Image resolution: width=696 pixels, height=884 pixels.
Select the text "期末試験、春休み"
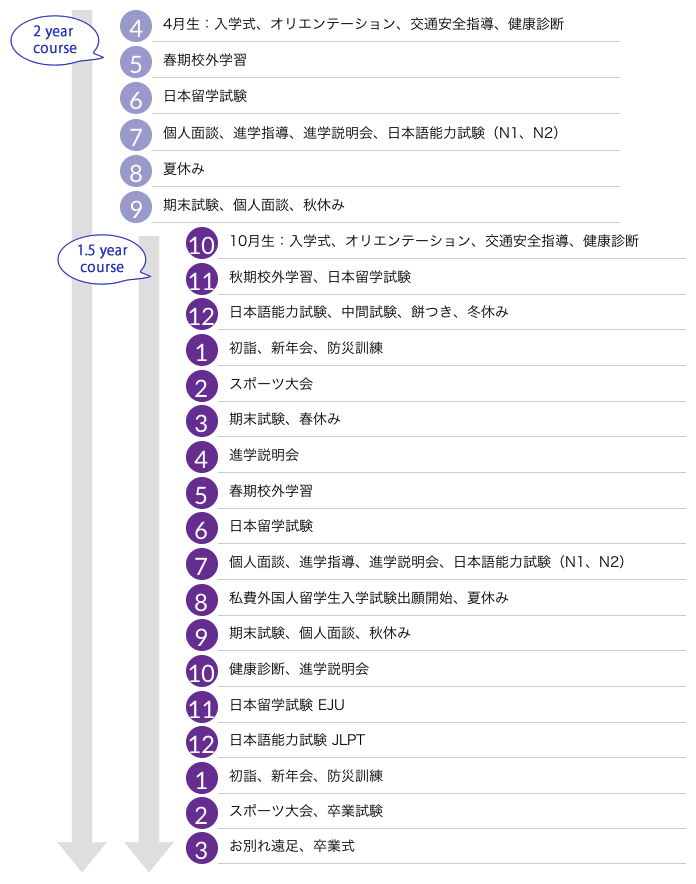(x=285, y=419)
